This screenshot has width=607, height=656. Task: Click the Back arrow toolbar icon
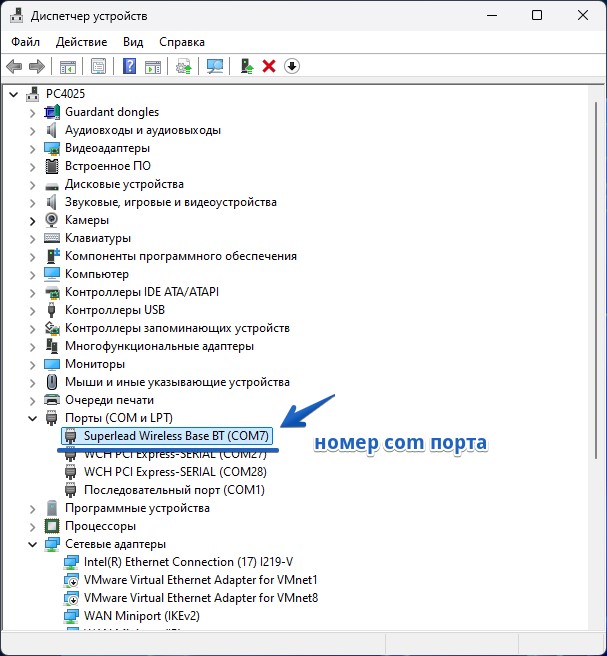pos(14,66)
